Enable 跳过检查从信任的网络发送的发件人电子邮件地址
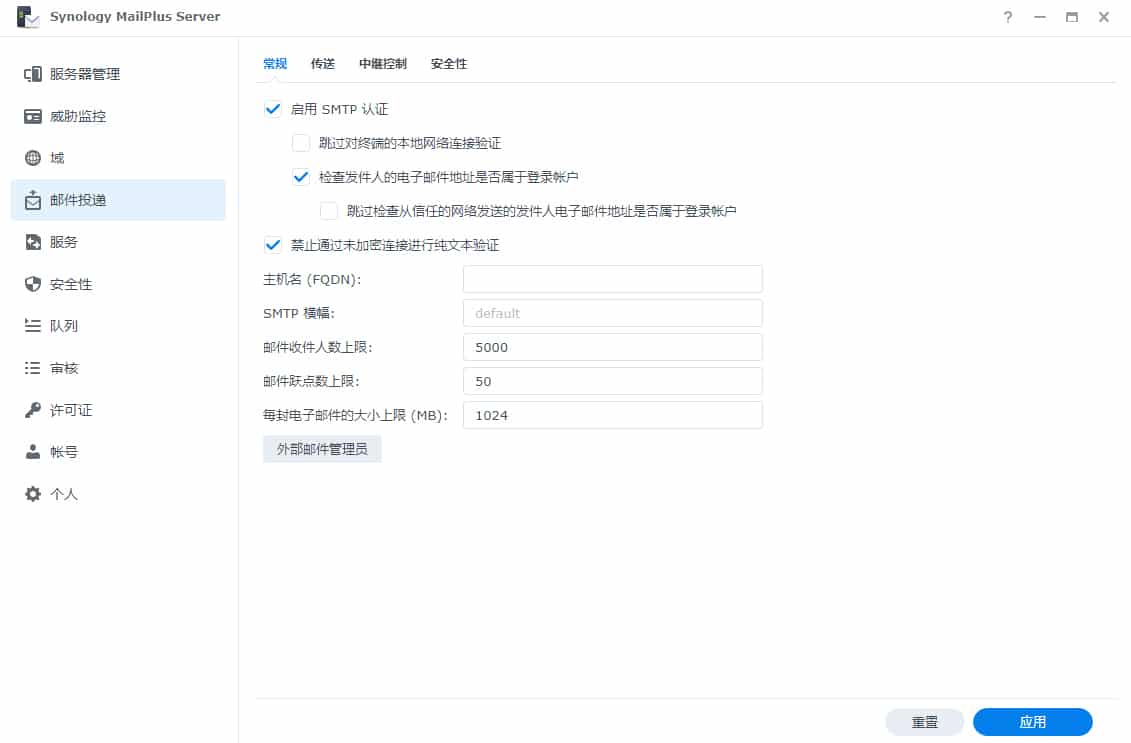The image size is (1131, 743). click(x=328, y=210)
